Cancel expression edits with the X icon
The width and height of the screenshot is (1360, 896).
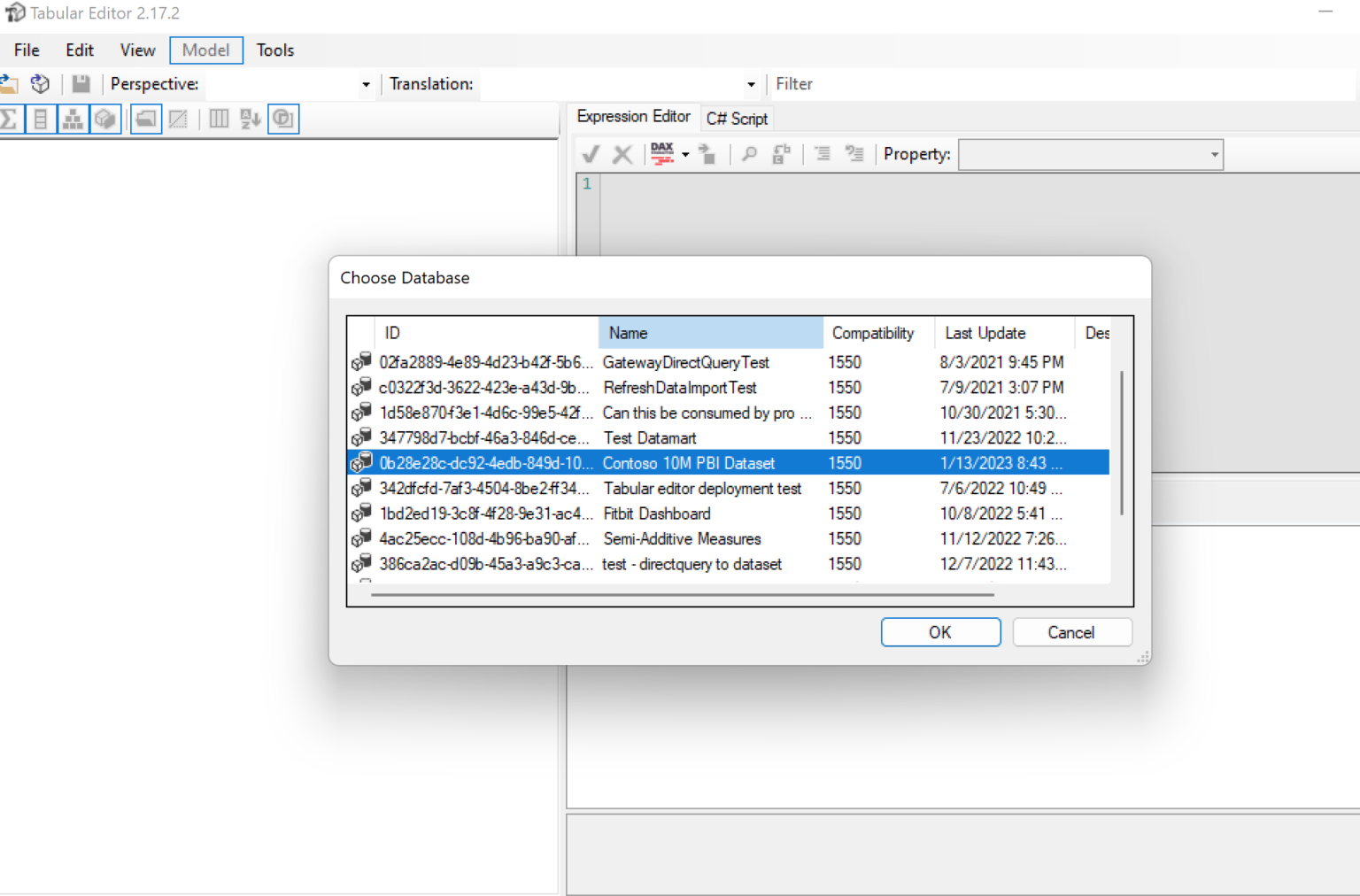(x=622, y=154)
